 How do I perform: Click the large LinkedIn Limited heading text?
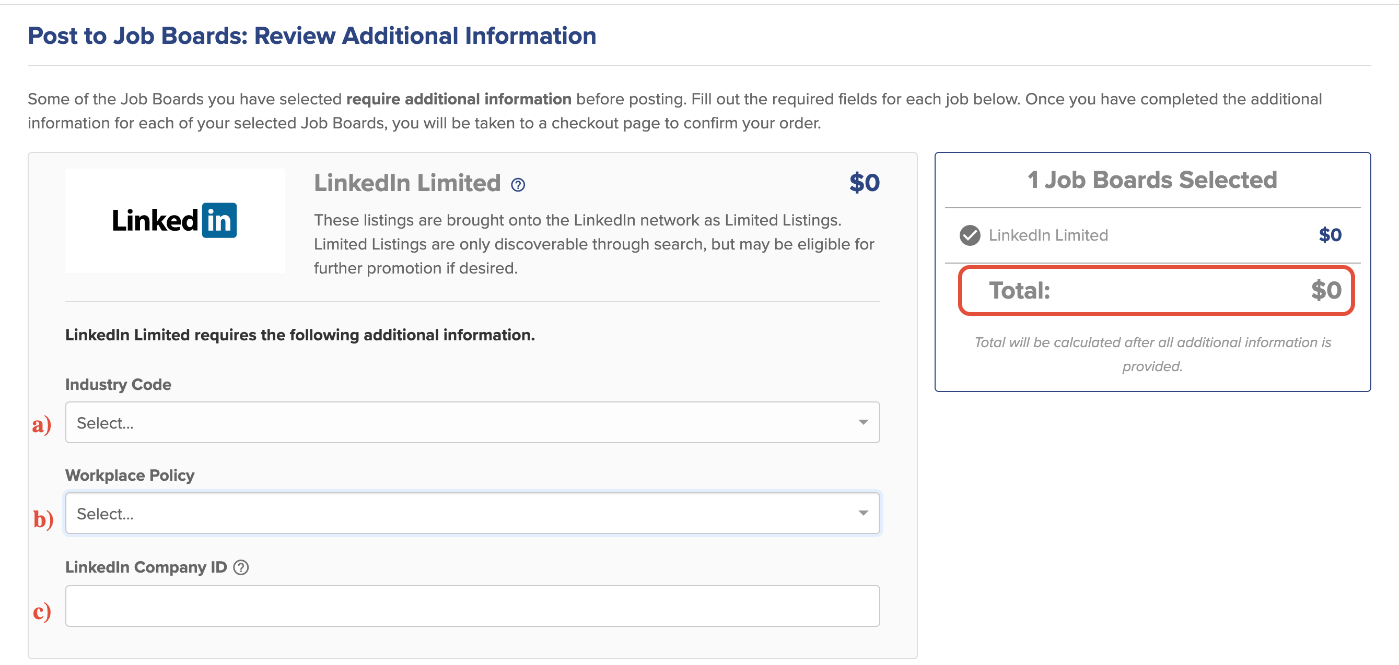click(407, 183)
